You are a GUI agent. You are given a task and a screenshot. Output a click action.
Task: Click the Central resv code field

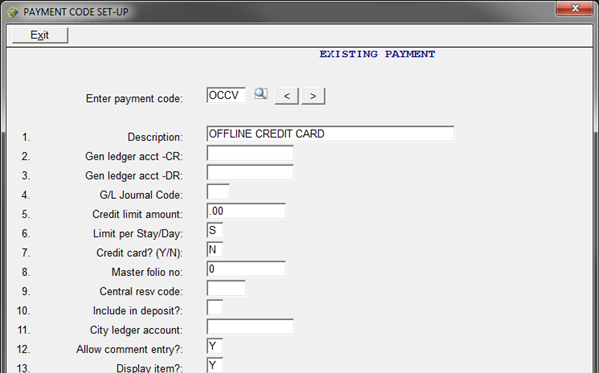226,288
